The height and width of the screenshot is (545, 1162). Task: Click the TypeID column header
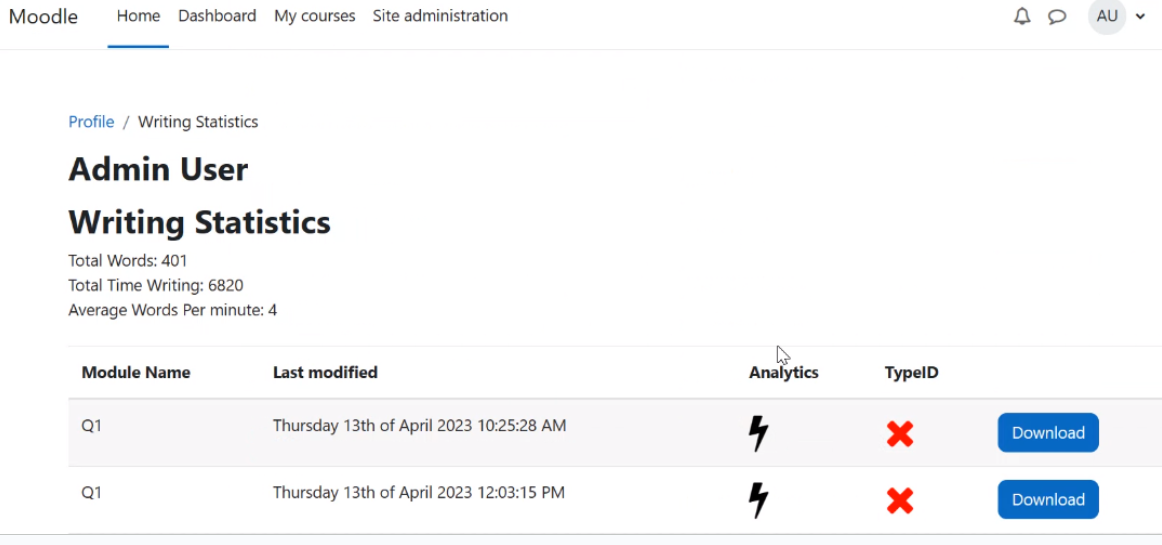tap(912, 373)
